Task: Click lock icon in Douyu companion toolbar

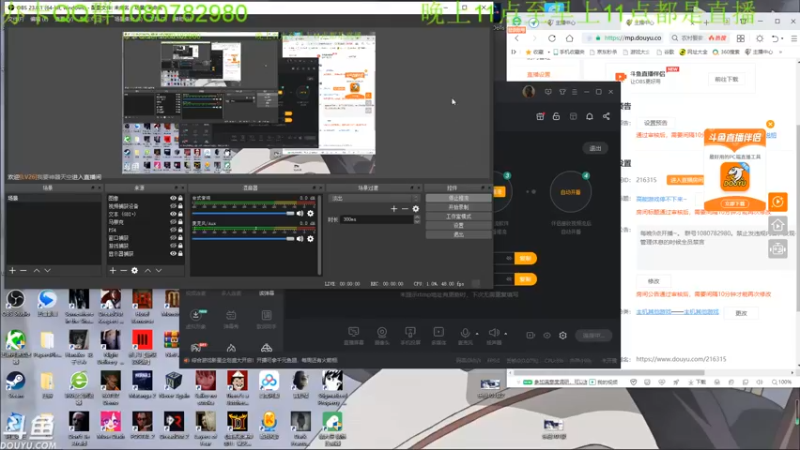Action: click(x=557, y=116)
